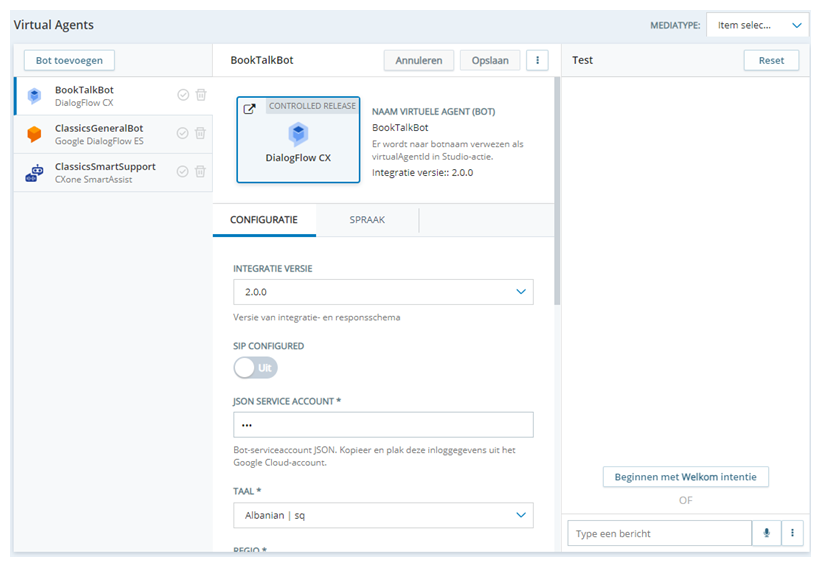Click the DialogFlow CX logo in provider card
Image resolution: width=817 pixels, height=582 pixels.
click(298, 134)
